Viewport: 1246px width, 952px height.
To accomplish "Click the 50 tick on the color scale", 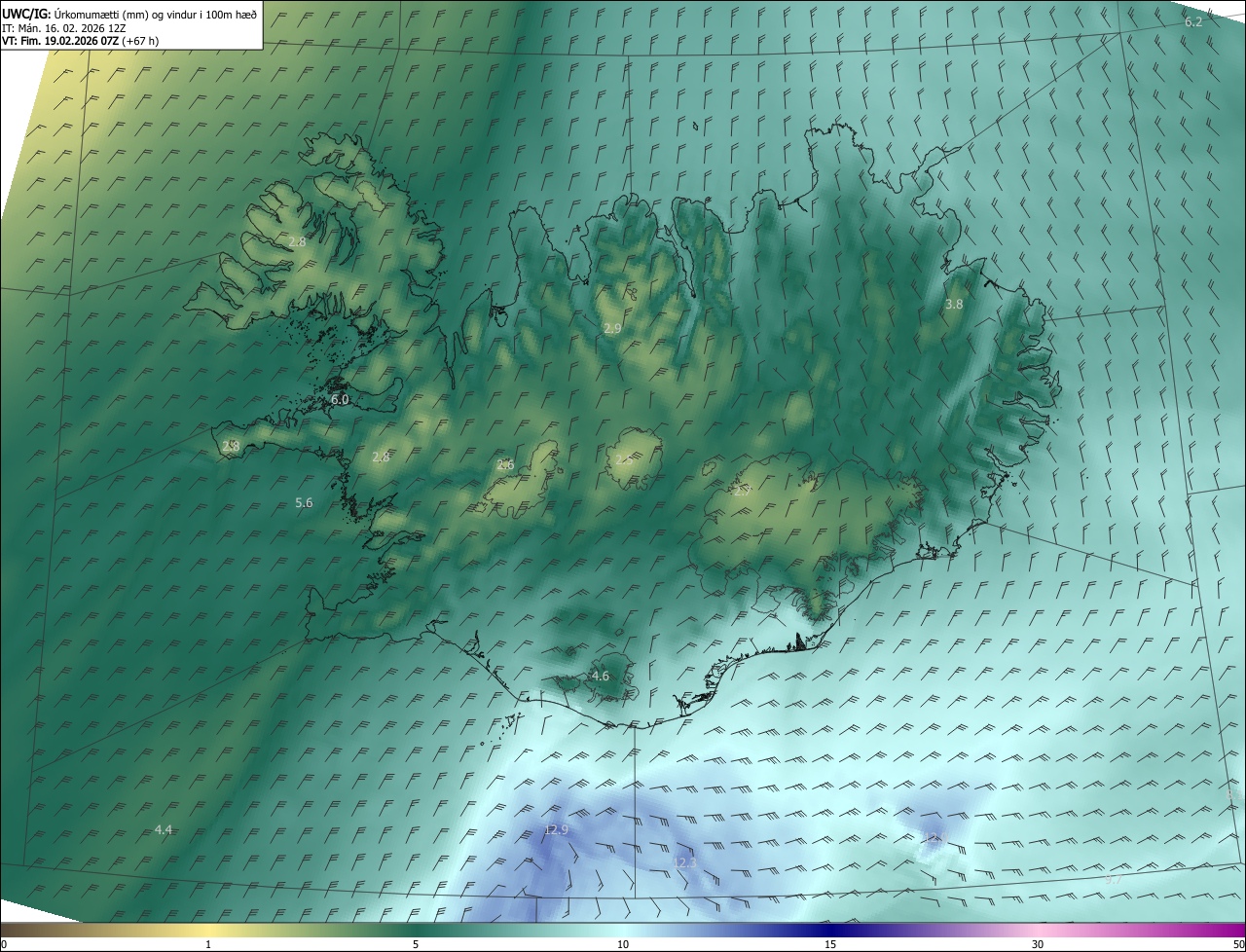I will pyautogui.click(x=1238, y=944).
